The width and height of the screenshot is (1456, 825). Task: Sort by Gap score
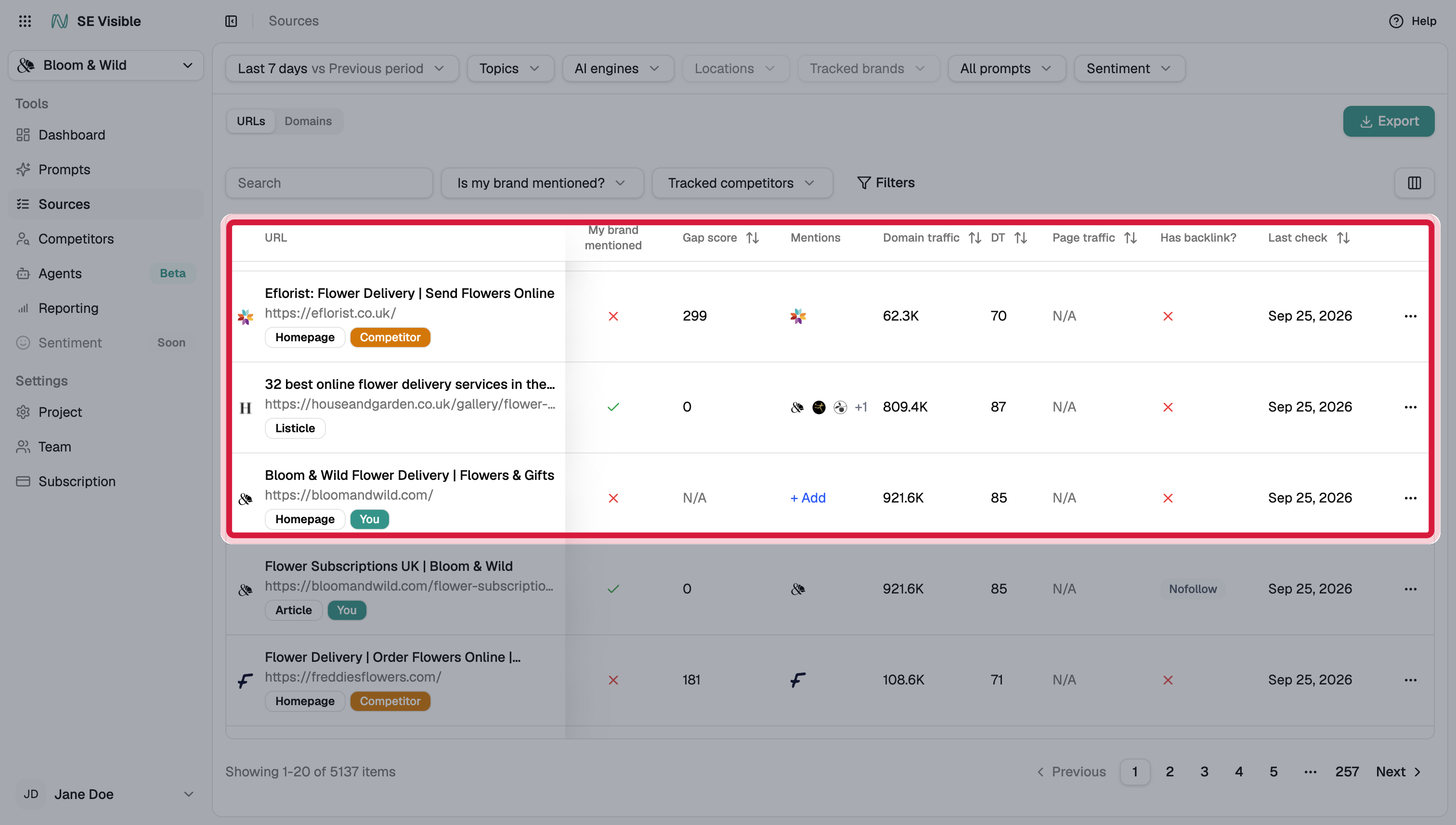(752, 237)
